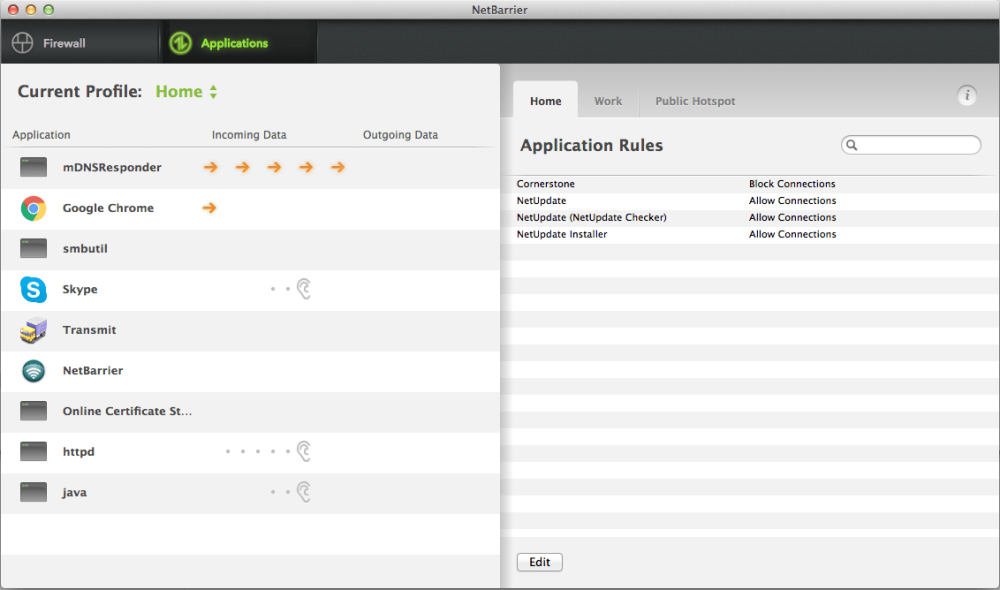
Task: Click Block Connections for Cornerstone
Action: [792, 184]
